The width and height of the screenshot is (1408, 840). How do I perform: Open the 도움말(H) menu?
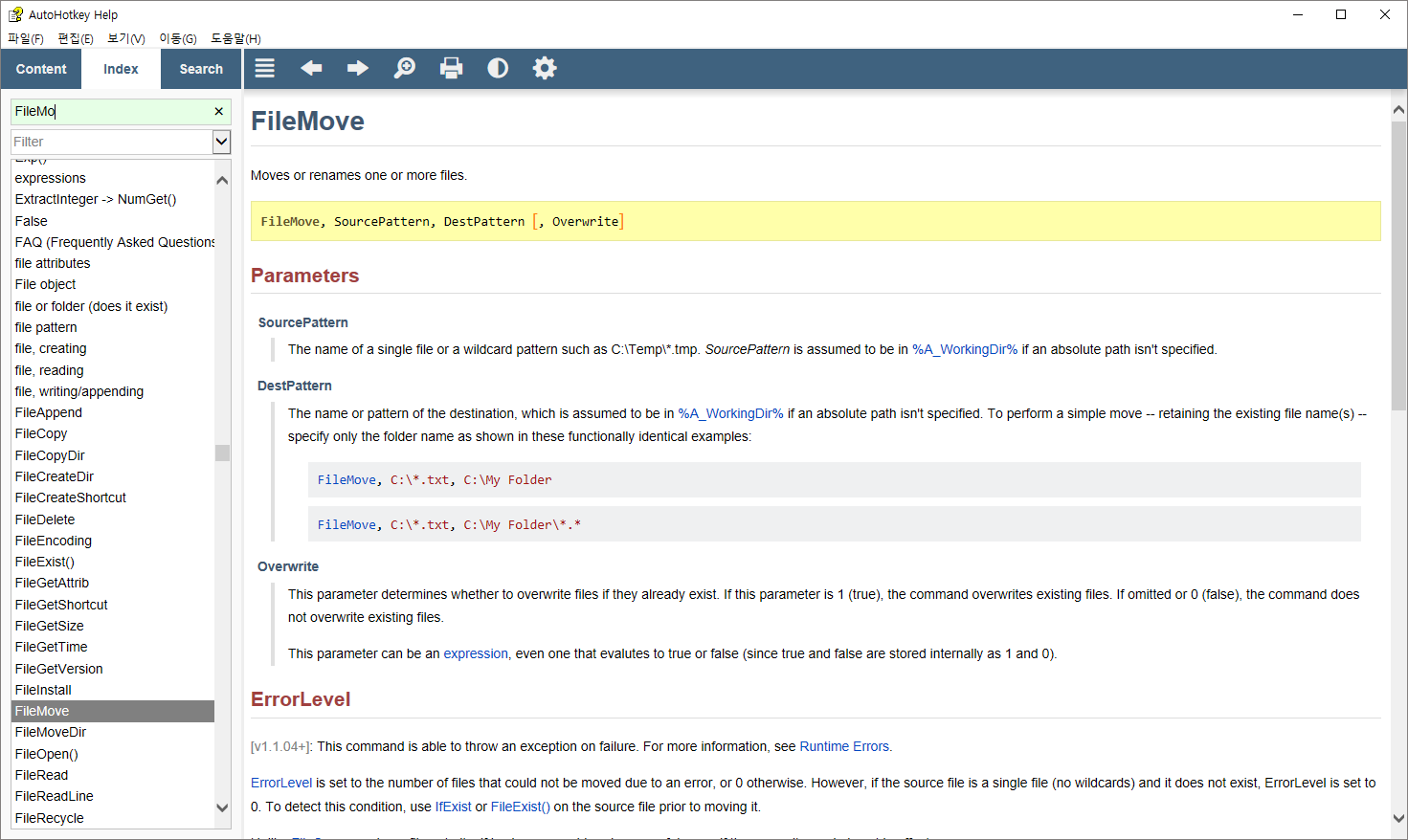pos(235,38)
